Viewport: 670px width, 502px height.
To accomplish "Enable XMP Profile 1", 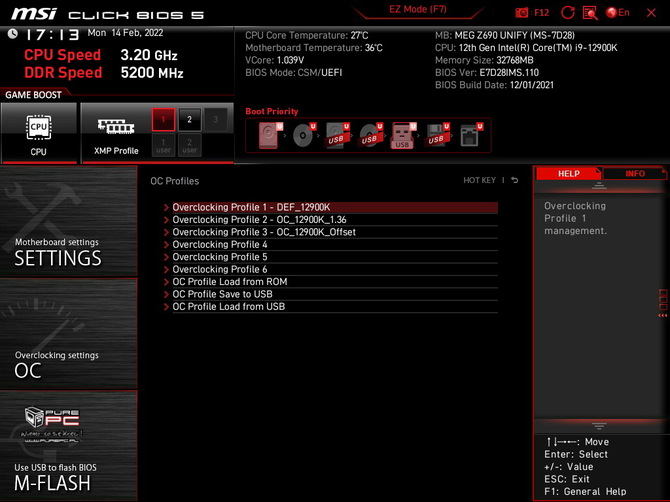I will 163,120.
